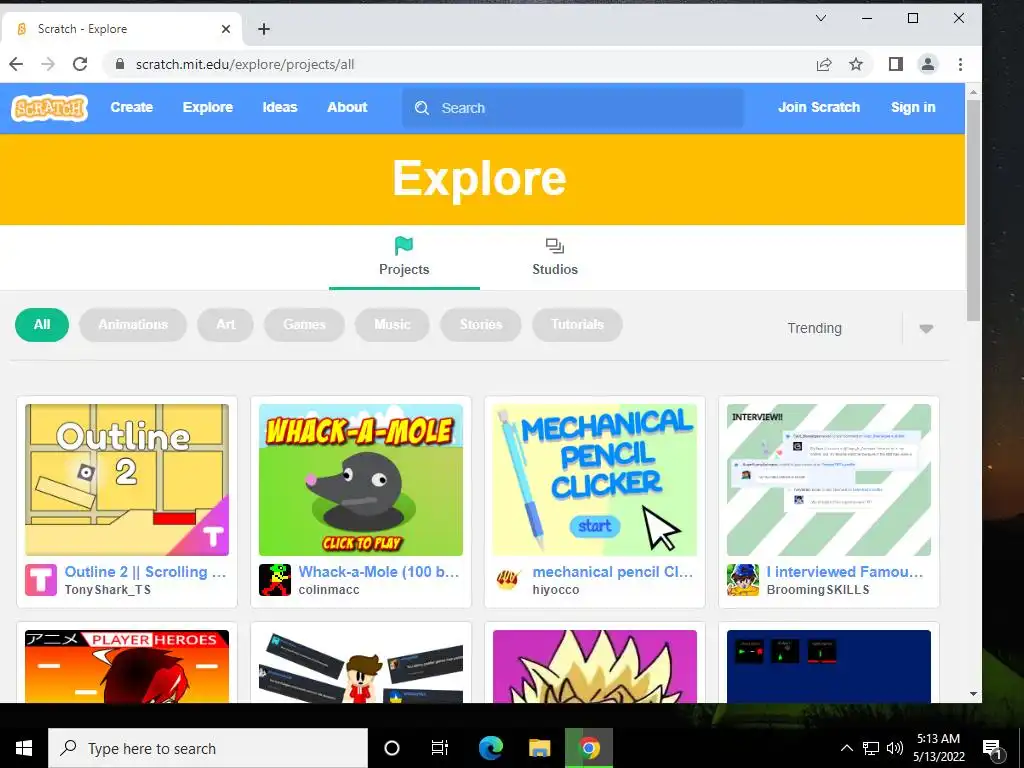Filter projects by Music

point(392,325)
